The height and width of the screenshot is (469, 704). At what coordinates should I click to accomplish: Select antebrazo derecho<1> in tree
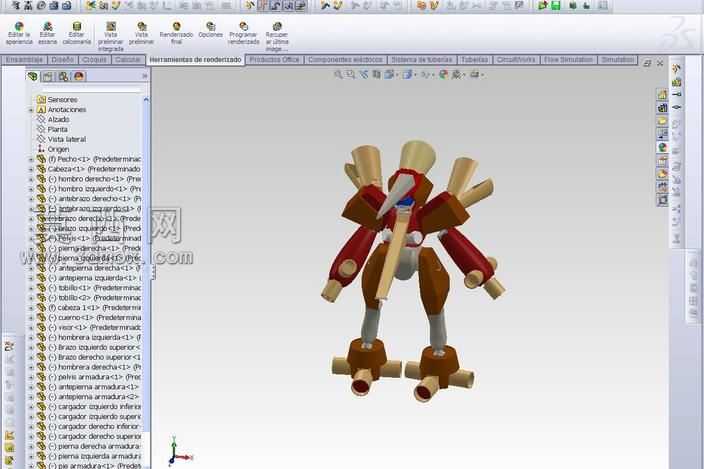tap(88, 199)
